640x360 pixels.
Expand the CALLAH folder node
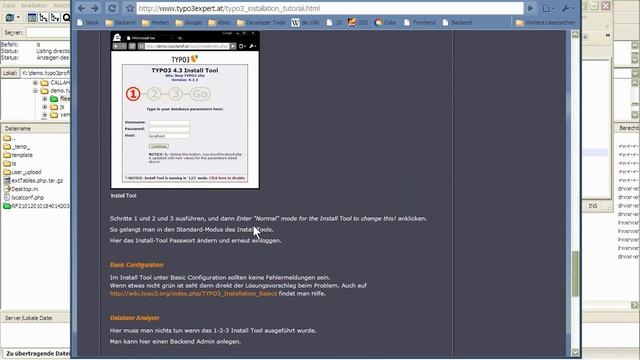tap(36, 83)
